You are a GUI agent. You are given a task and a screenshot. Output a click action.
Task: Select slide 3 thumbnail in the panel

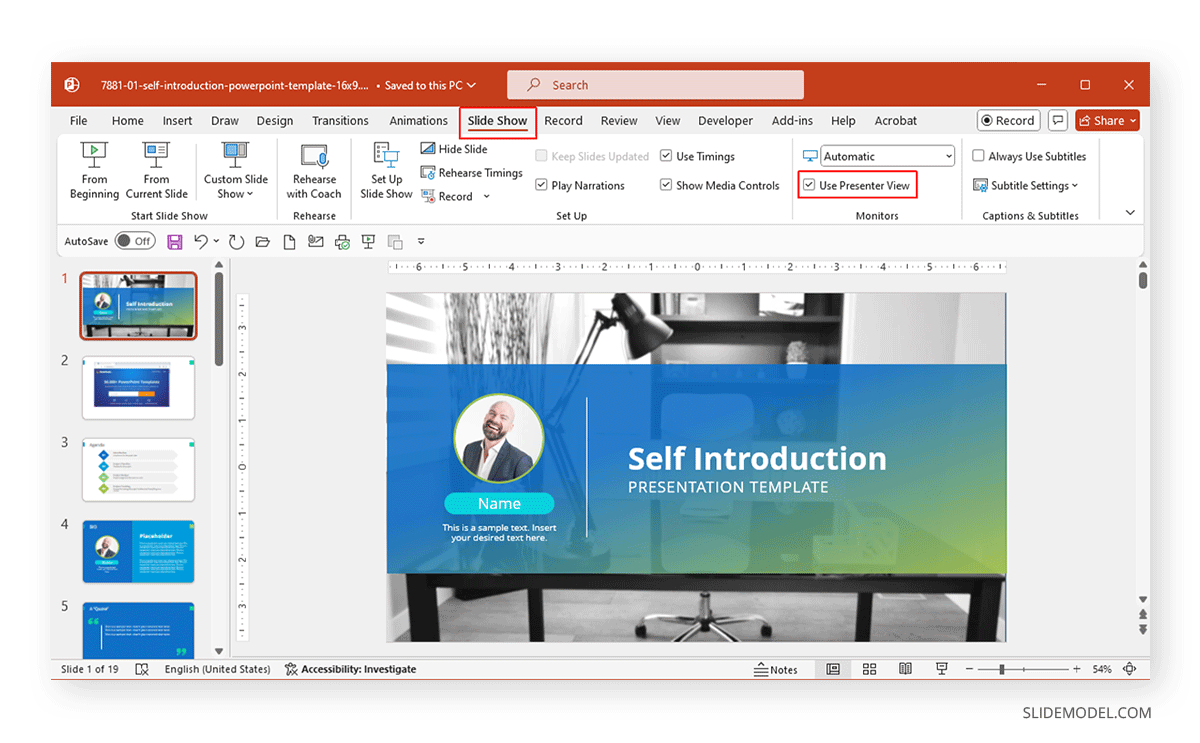click(x=138, y=470)
